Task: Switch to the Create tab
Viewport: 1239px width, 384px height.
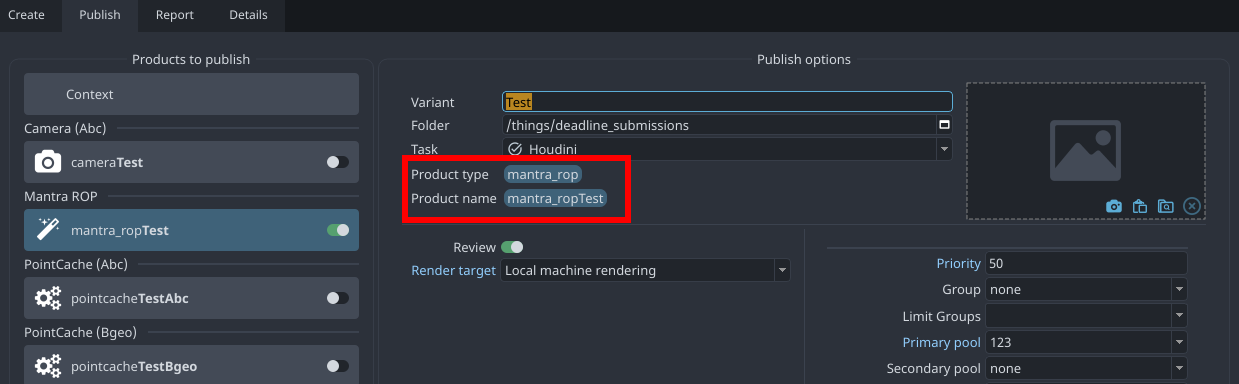Action: [x=26, y=15]
